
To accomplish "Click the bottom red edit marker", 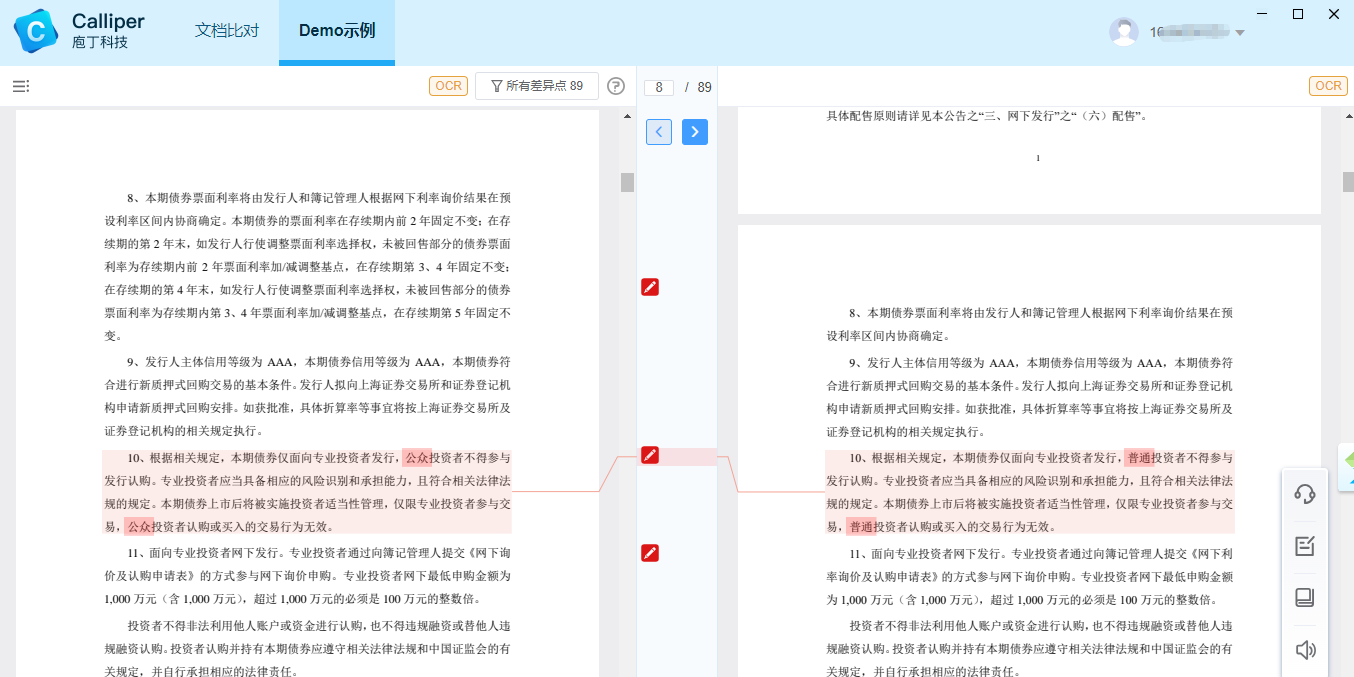I will (x=650, y=553).
